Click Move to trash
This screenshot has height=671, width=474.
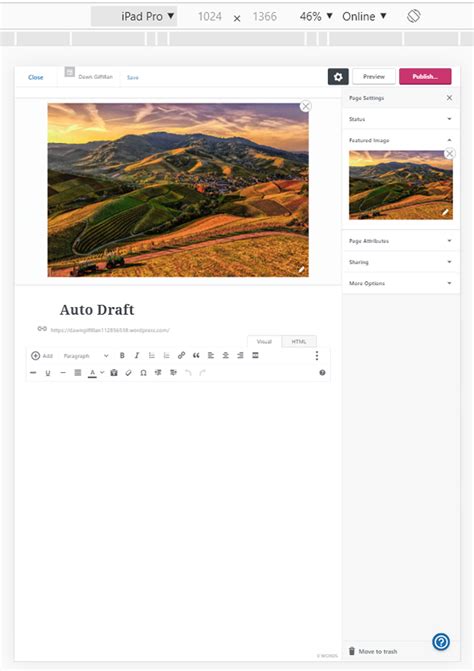373,651
